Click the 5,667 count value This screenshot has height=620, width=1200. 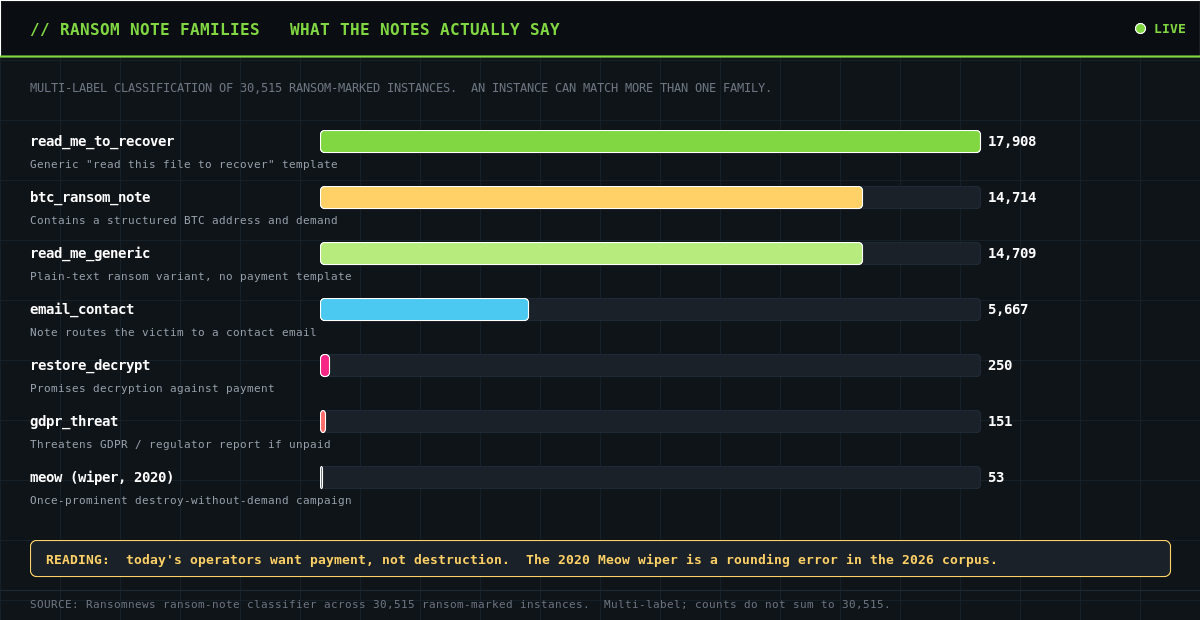point(1008,309)
